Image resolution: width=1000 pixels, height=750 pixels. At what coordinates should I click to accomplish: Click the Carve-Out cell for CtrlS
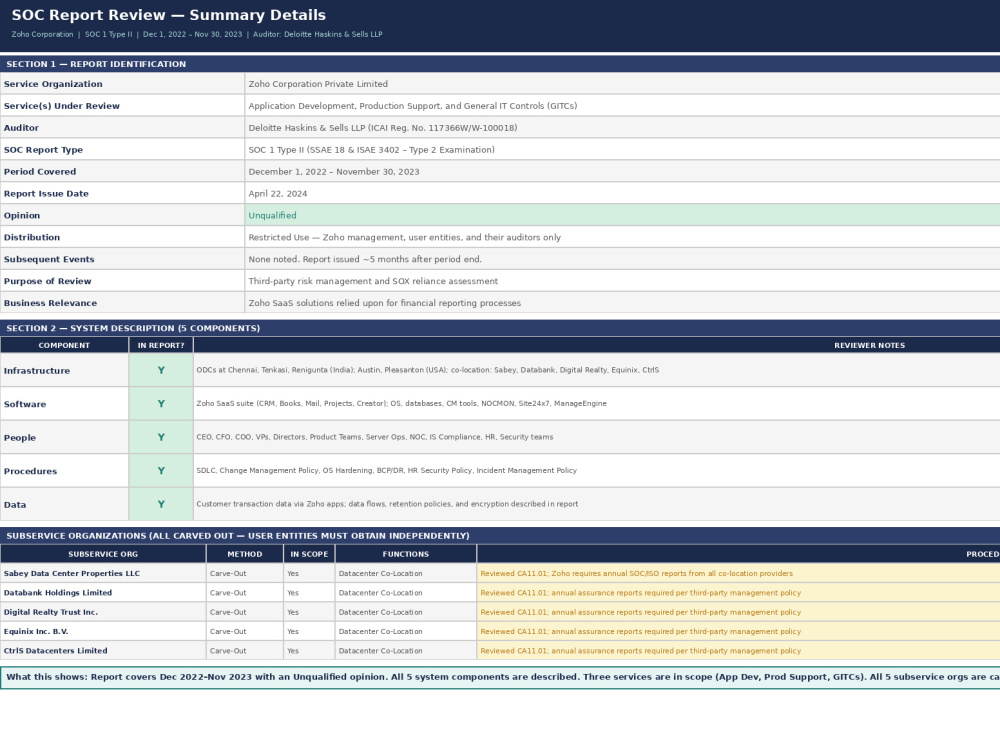coord(245,651)
